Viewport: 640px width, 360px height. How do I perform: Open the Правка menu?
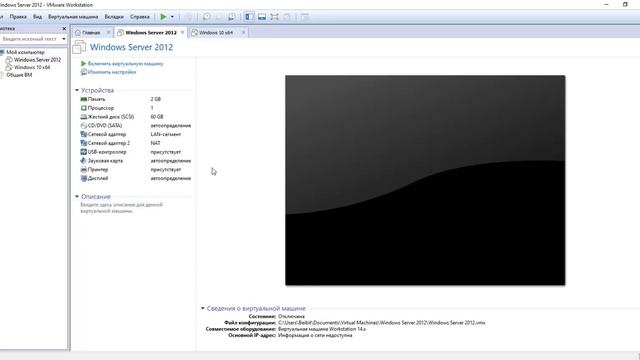[x=18, y=17]
